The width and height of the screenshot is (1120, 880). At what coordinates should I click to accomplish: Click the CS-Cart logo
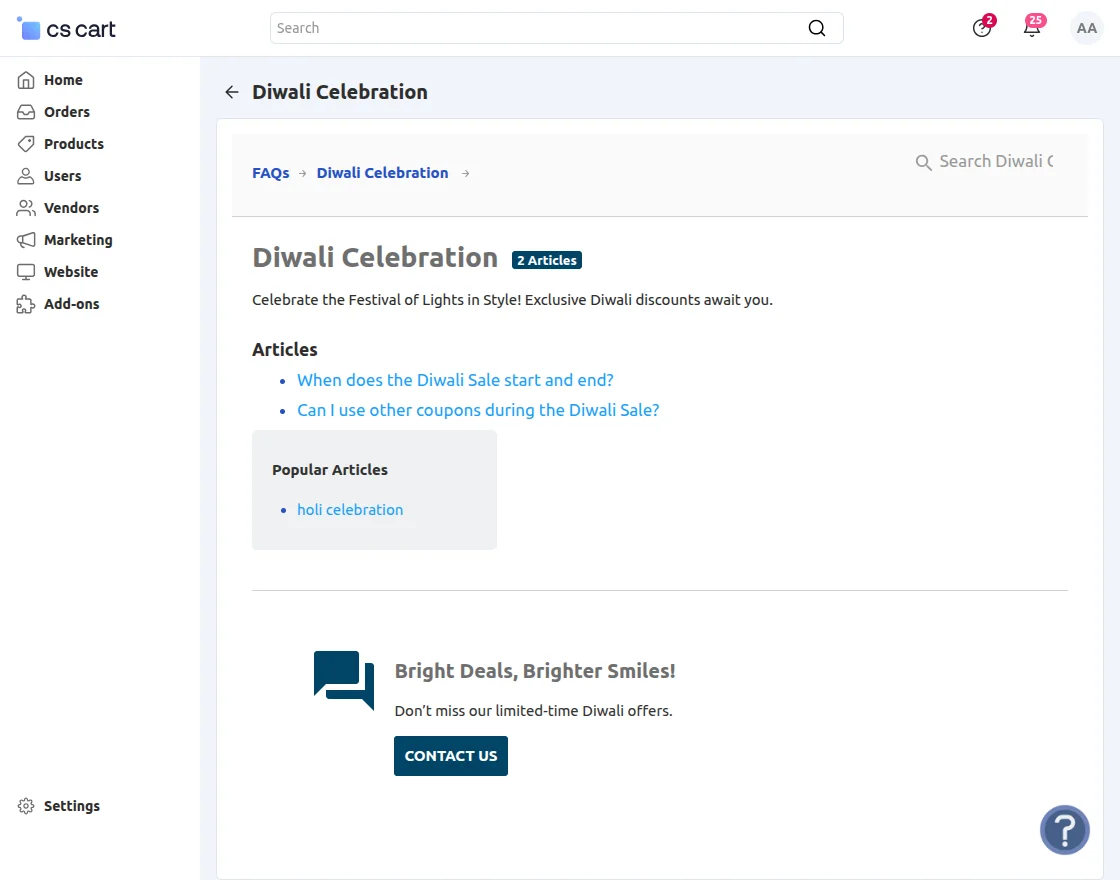67,29
